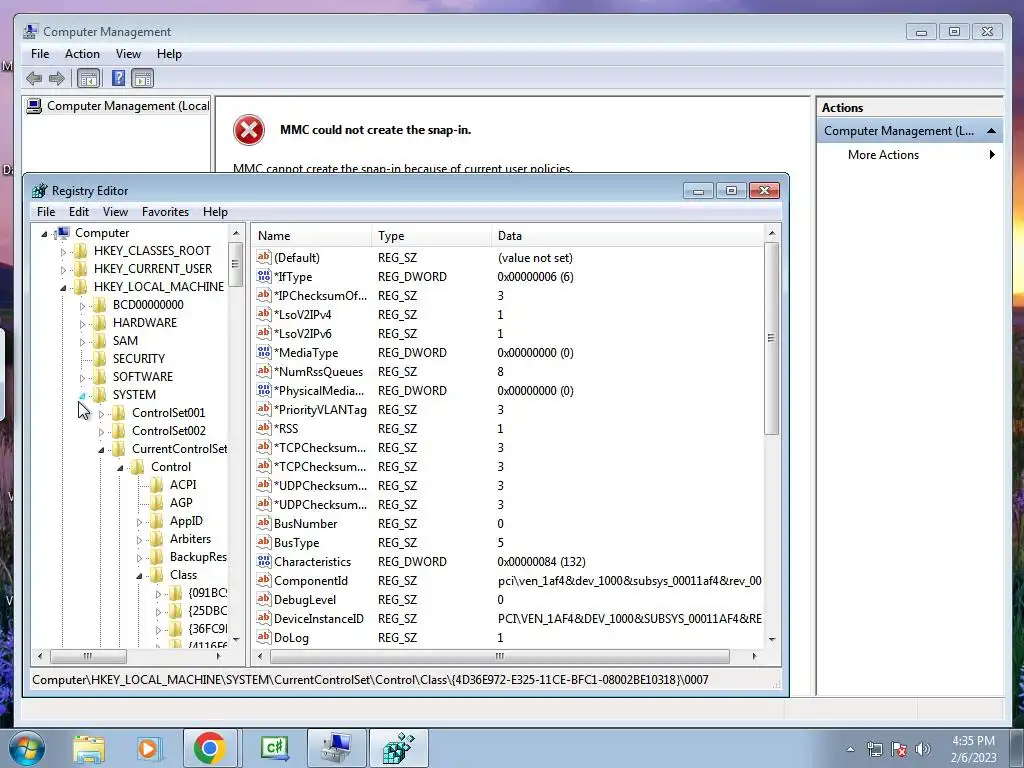Select the BusNumber value row
This screenshot has height=768, width=1024.
509,523
